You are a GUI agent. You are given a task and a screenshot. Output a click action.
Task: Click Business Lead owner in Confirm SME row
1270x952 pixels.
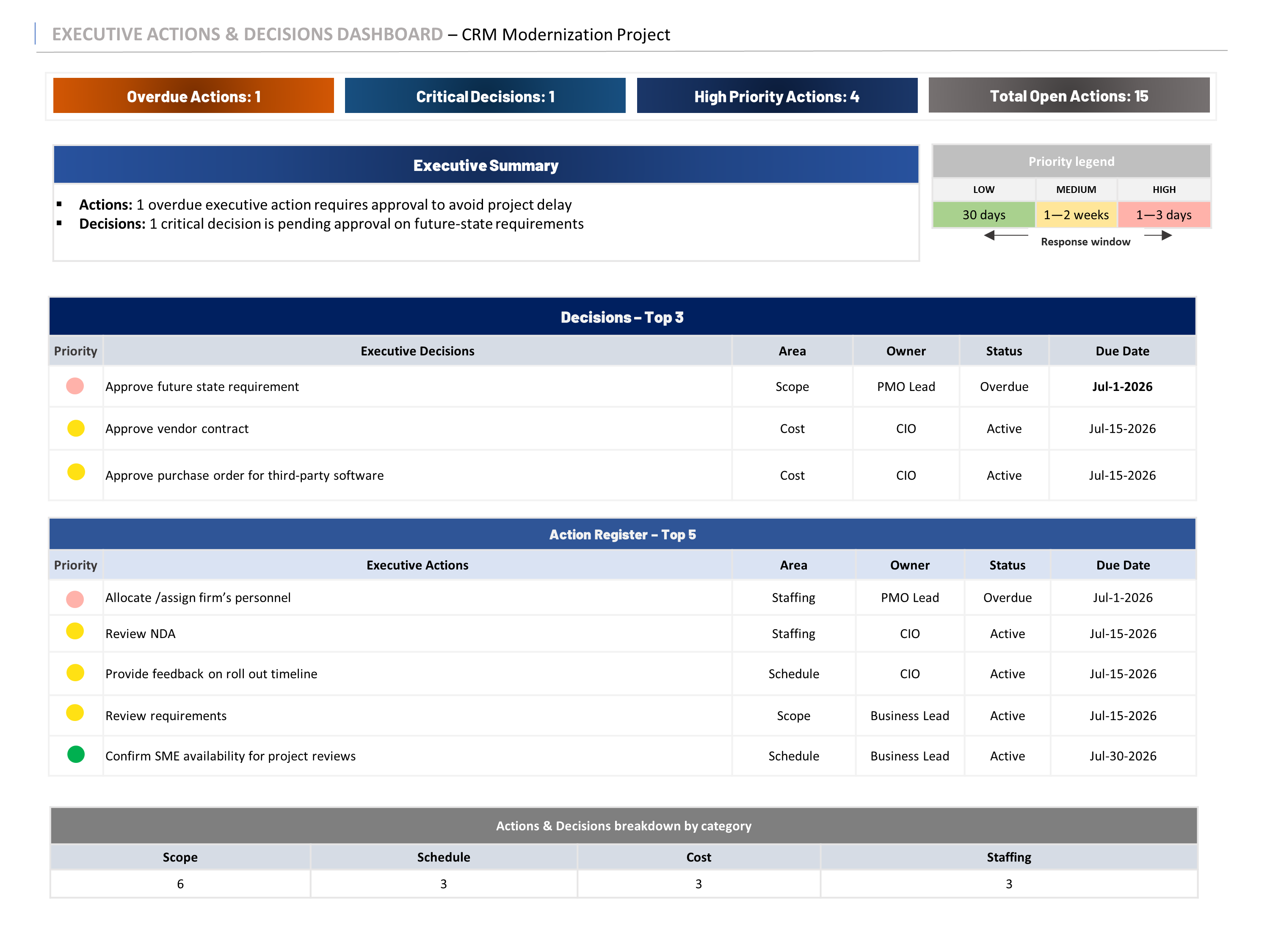click(909, 756)
